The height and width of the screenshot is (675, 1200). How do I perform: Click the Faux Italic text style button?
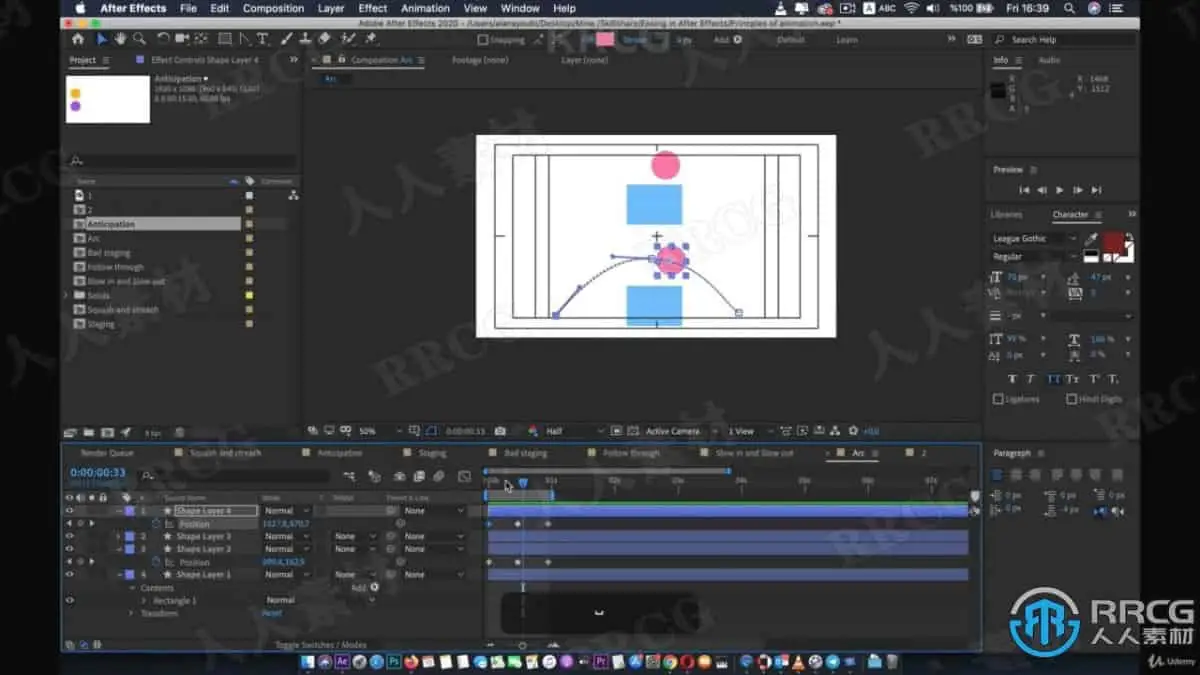pyautogui.click(x=1032, y=379)
